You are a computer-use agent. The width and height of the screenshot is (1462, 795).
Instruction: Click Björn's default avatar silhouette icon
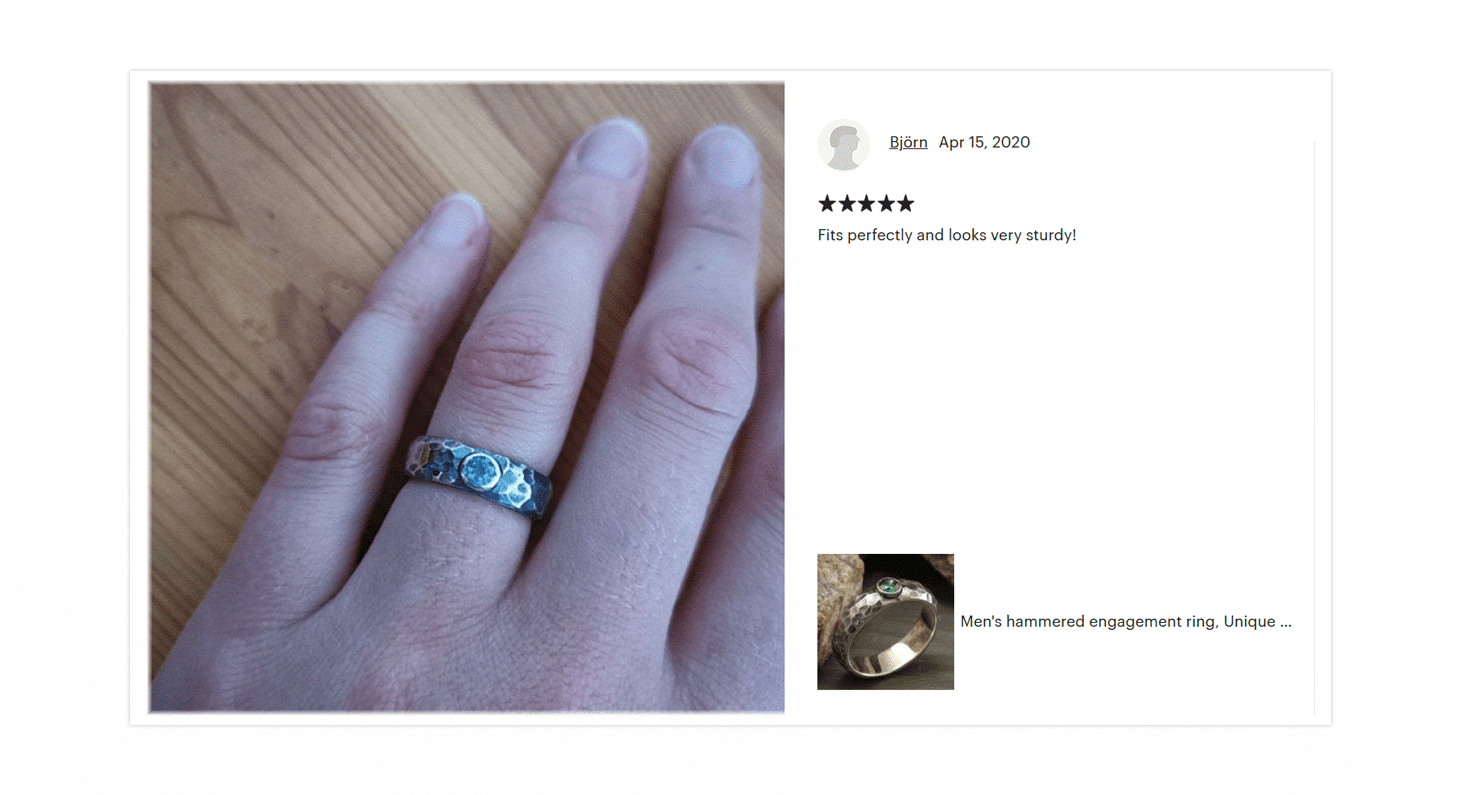pos(843,144)
